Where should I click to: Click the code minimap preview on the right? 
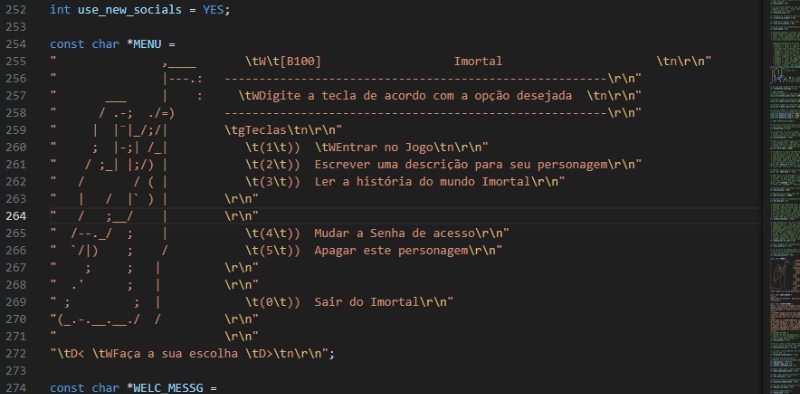[785, 197]
